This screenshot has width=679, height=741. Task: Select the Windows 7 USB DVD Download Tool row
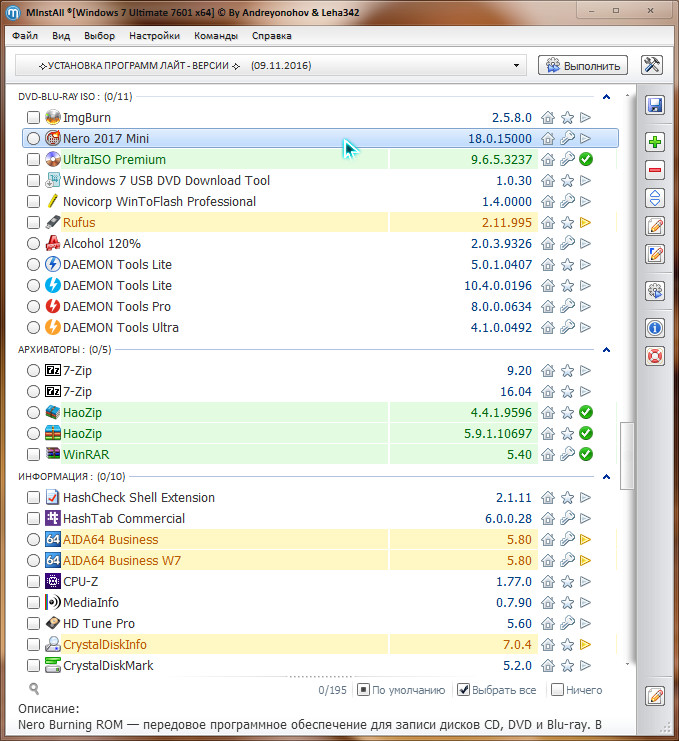tap(320, 181)
